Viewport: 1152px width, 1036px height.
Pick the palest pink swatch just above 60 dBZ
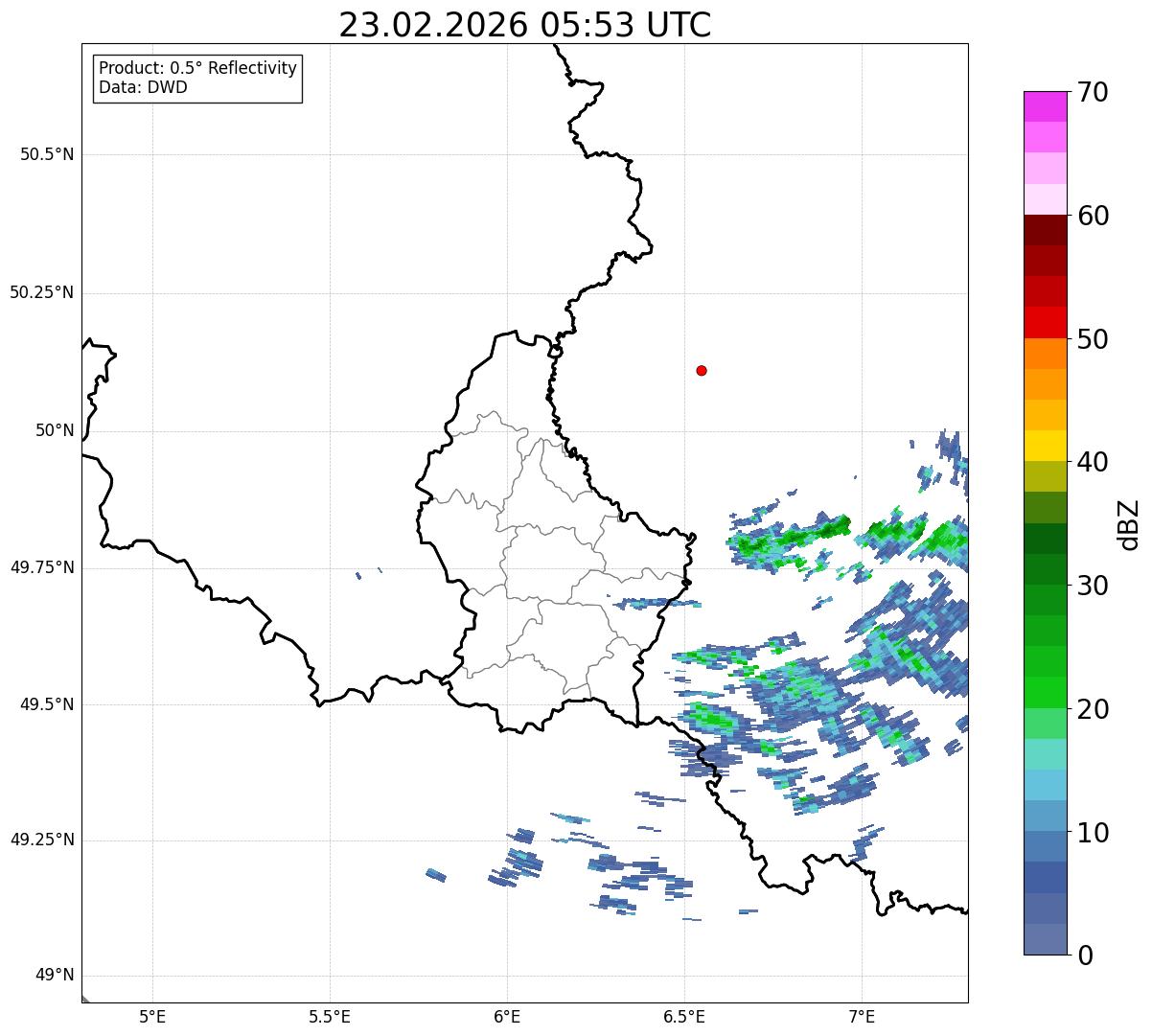[1046, 199]
